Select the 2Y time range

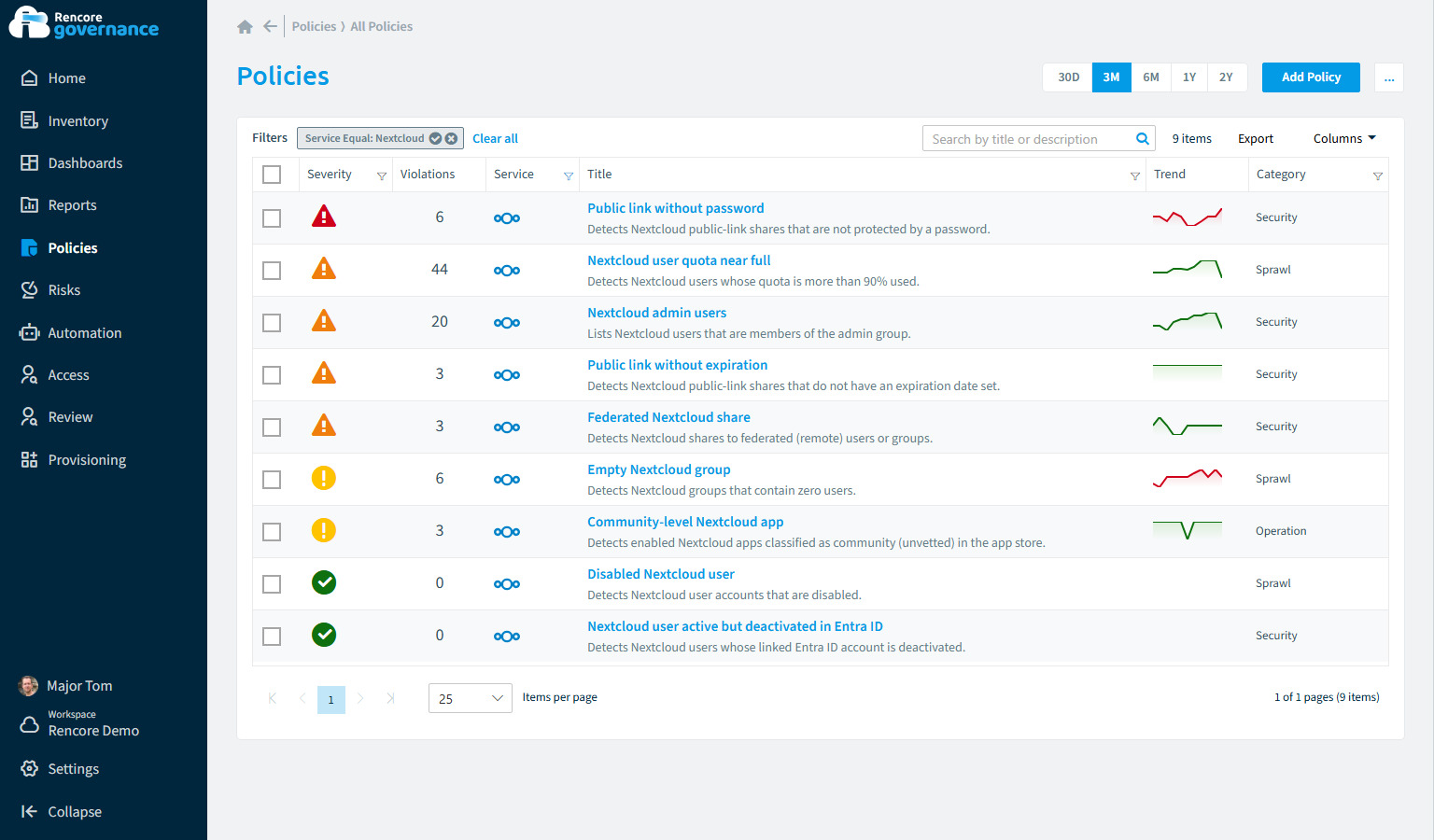pyautogui.click(x=1226, y=77)
